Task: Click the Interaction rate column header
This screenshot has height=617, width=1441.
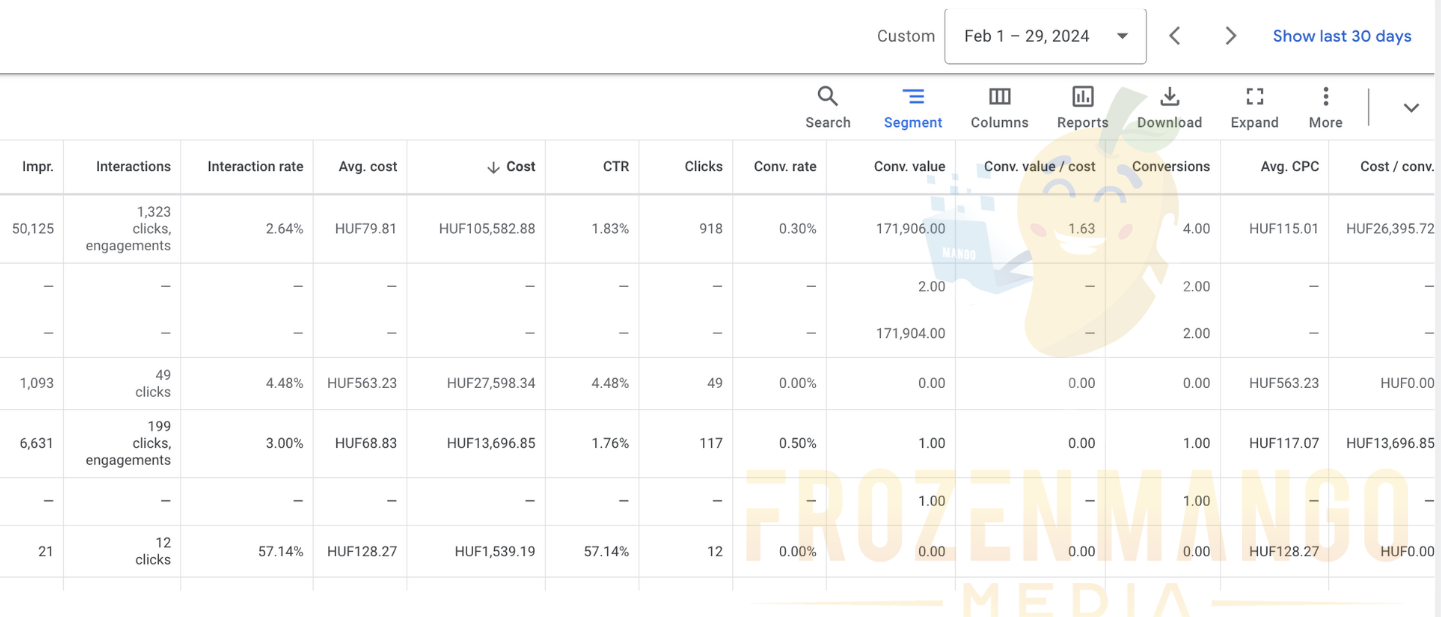Action: tap(255, 167)
